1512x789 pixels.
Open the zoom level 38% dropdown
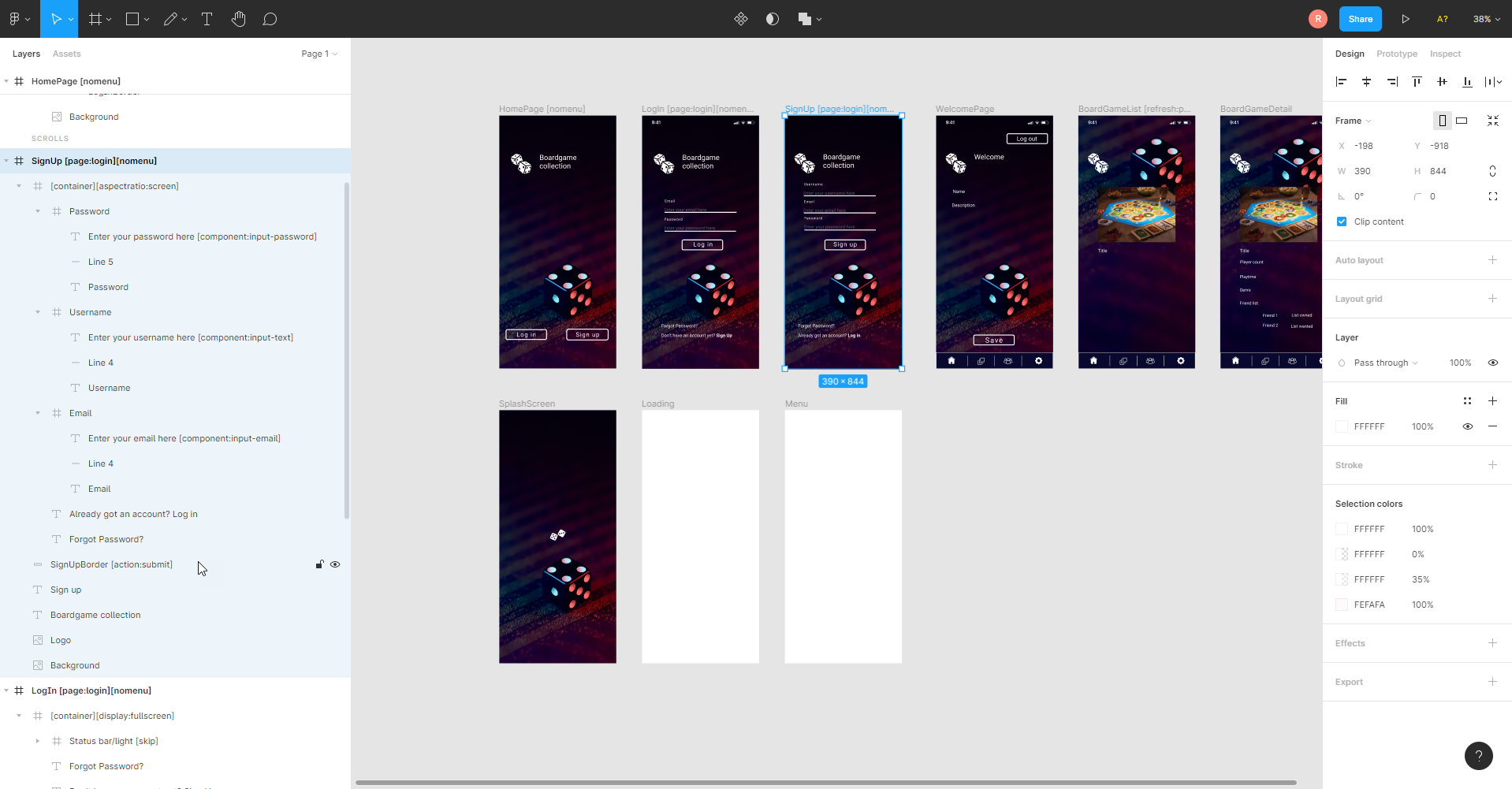click(x=1487, y=19)
